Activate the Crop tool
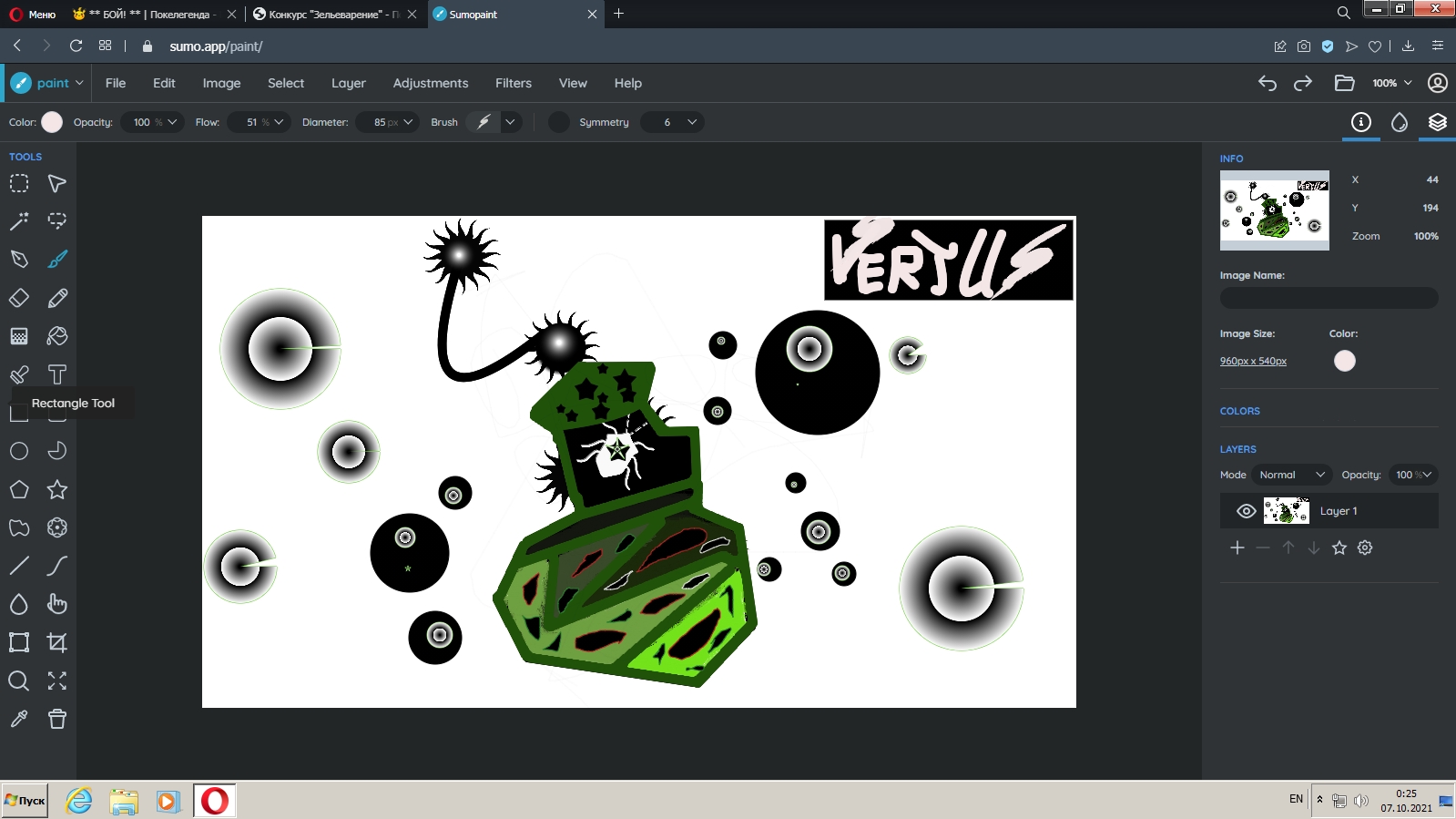The height and width of the screenshot is (819, 1456). click(x=57, y=642)
